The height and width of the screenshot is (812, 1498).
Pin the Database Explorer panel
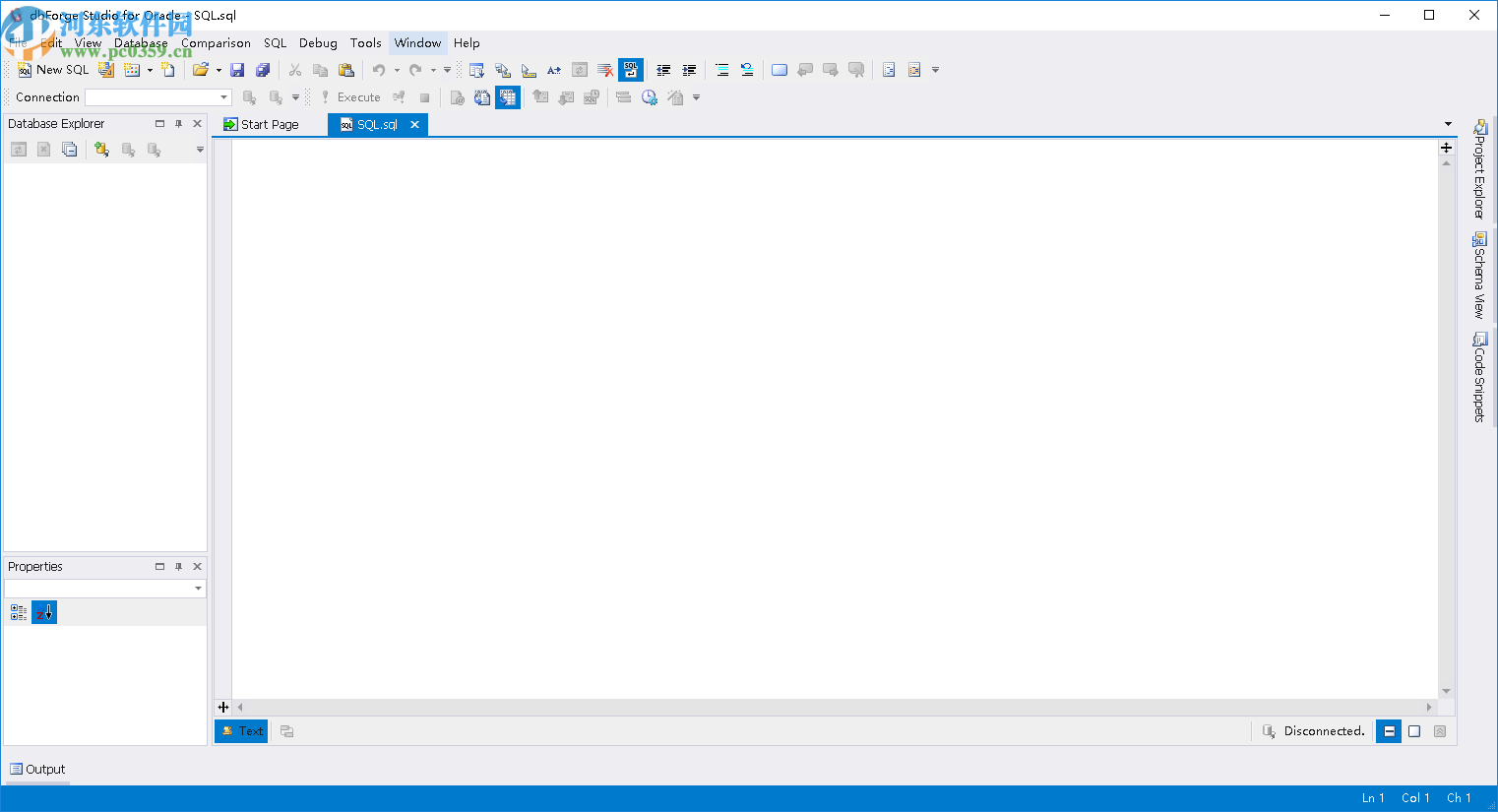(x=178, y=123)
